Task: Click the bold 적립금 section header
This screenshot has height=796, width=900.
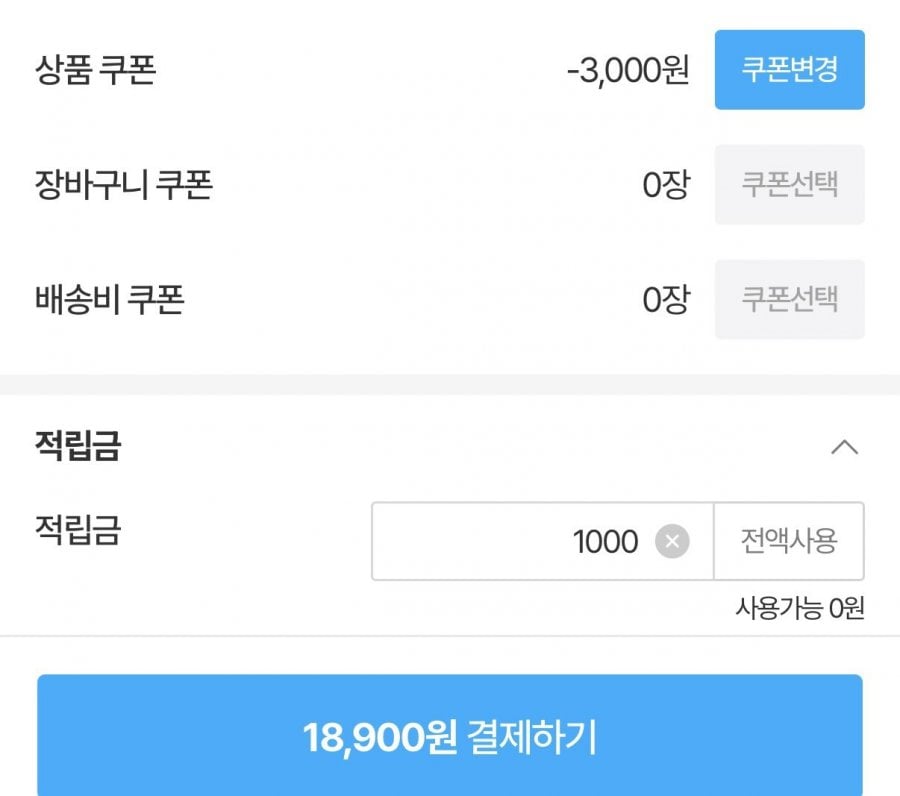Action: click(78, 446)
